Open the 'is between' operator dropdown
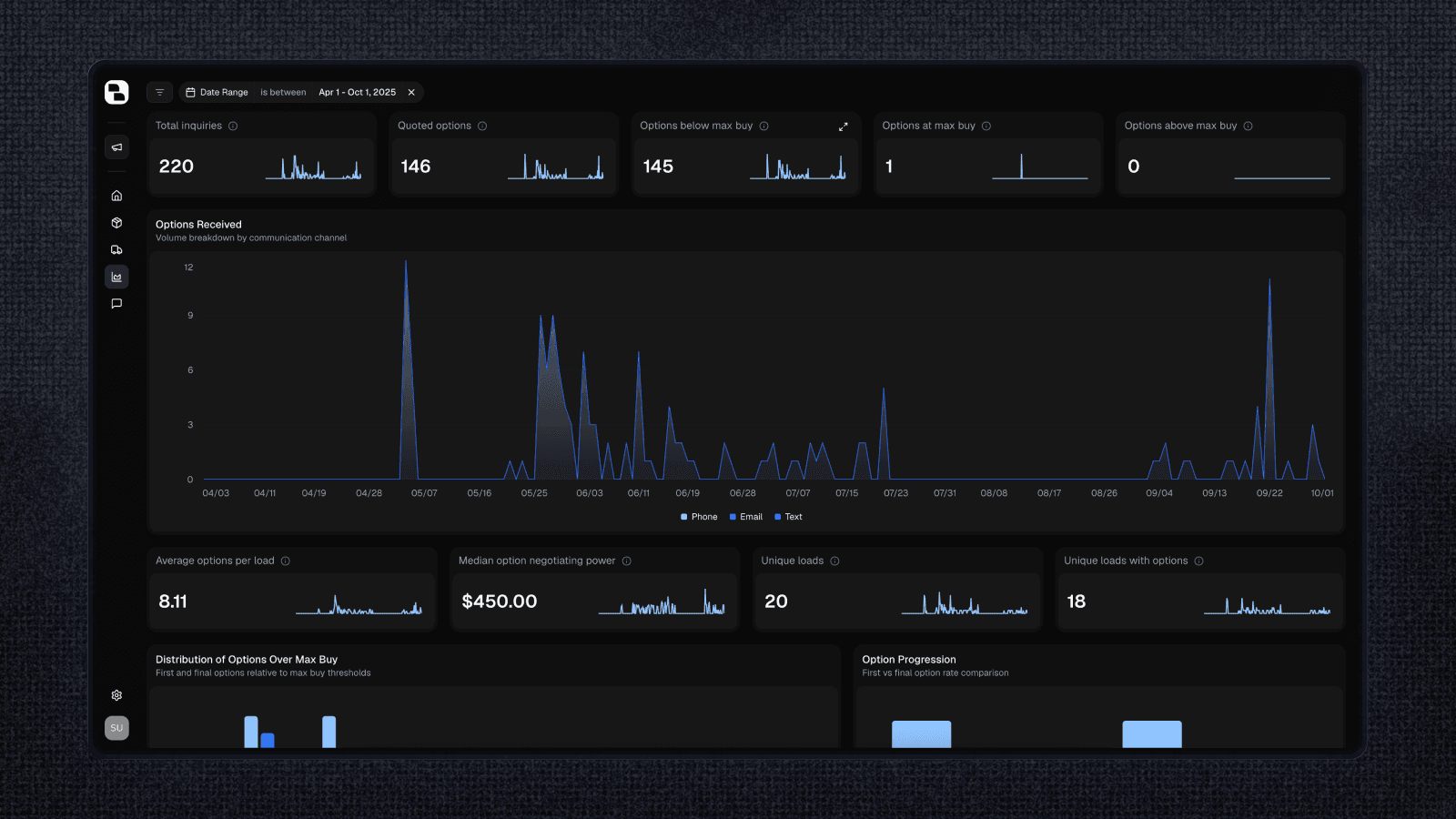Image resolution: width=1456 pixels, height=819 pixels. 283,92
